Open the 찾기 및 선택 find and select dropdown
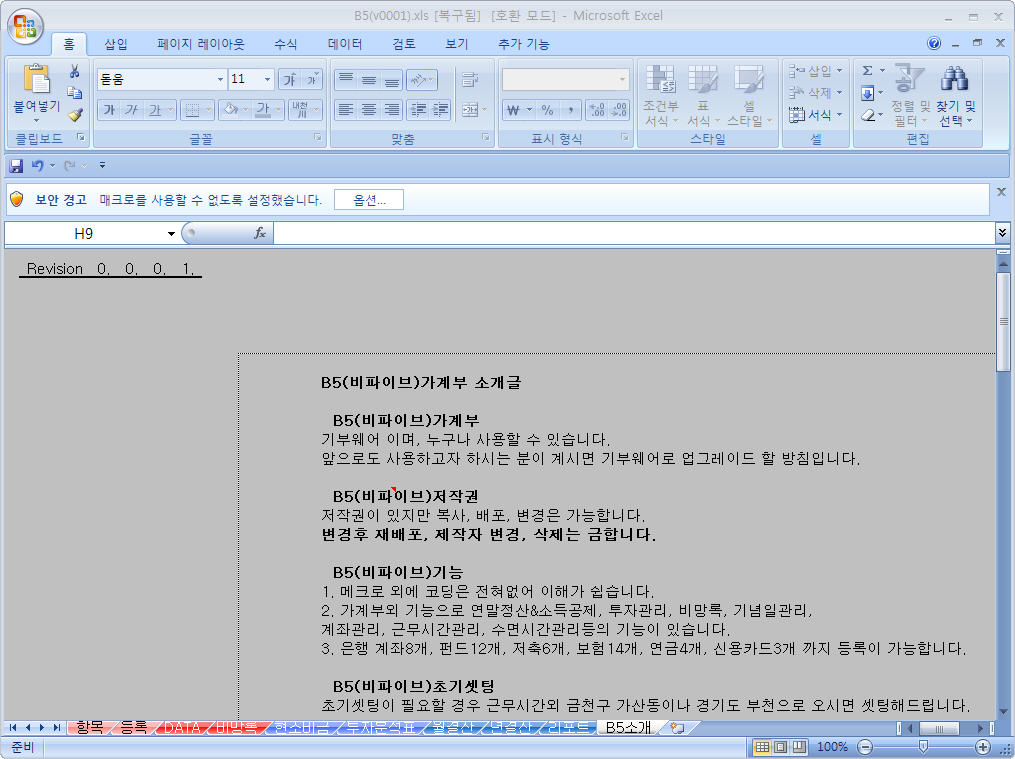This screenshot has height=759, width=1015. pyautogui.click(x=955, y=96)
